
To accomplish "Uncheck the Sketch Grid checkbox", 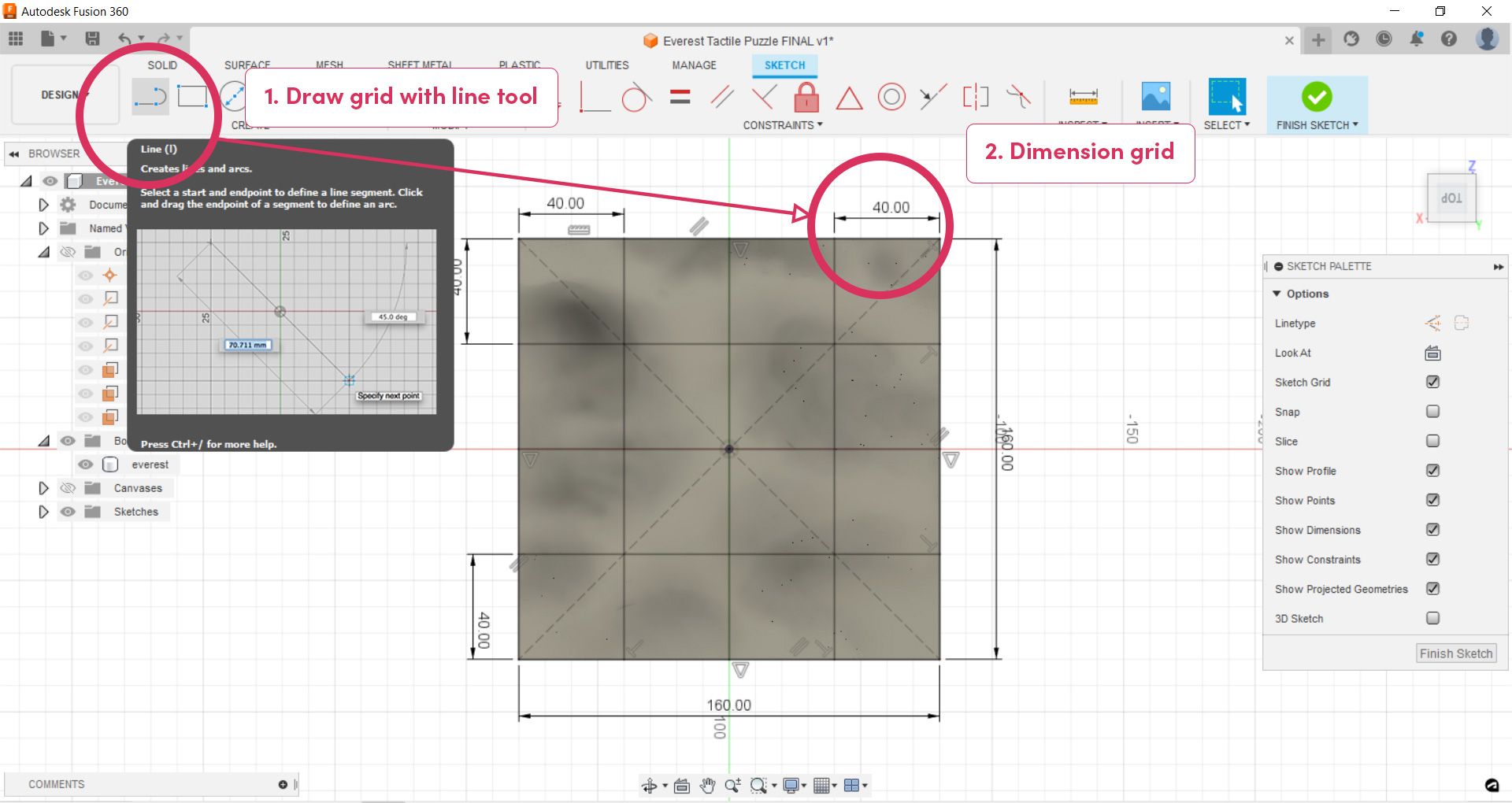I will pos(1432,382).
